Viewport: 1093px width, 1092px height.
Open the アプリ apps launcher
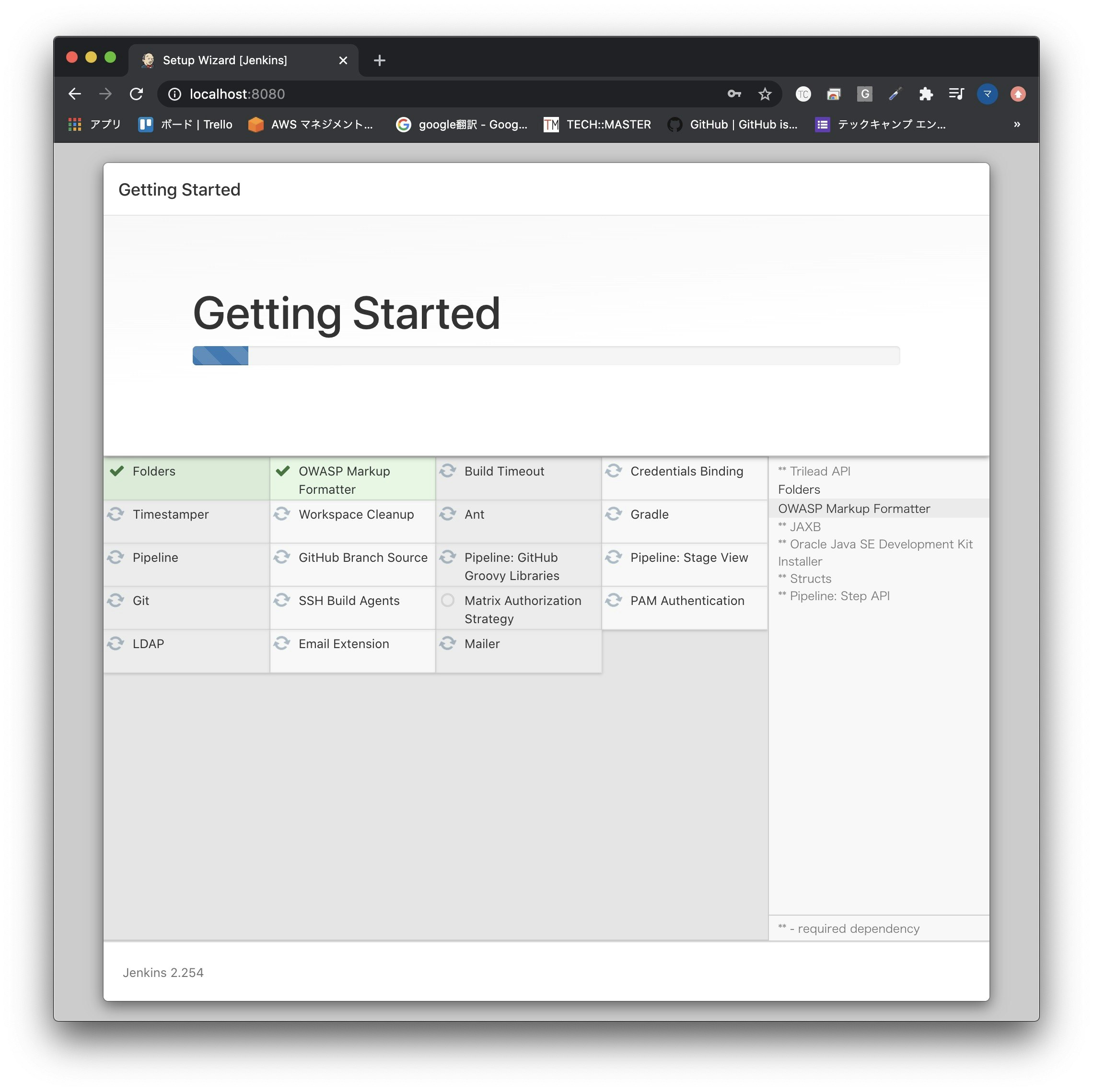tap(94, 125)
